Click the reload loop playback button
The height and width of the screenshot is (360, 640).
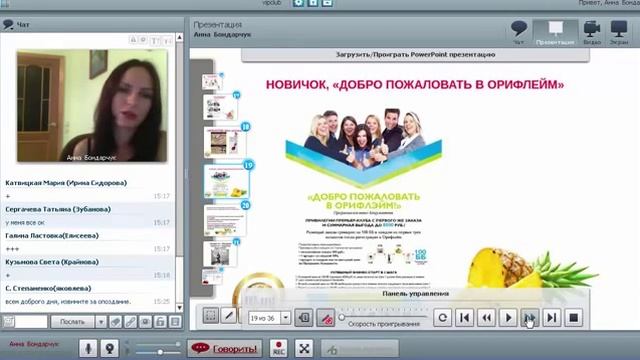click(x=442, y=317)
